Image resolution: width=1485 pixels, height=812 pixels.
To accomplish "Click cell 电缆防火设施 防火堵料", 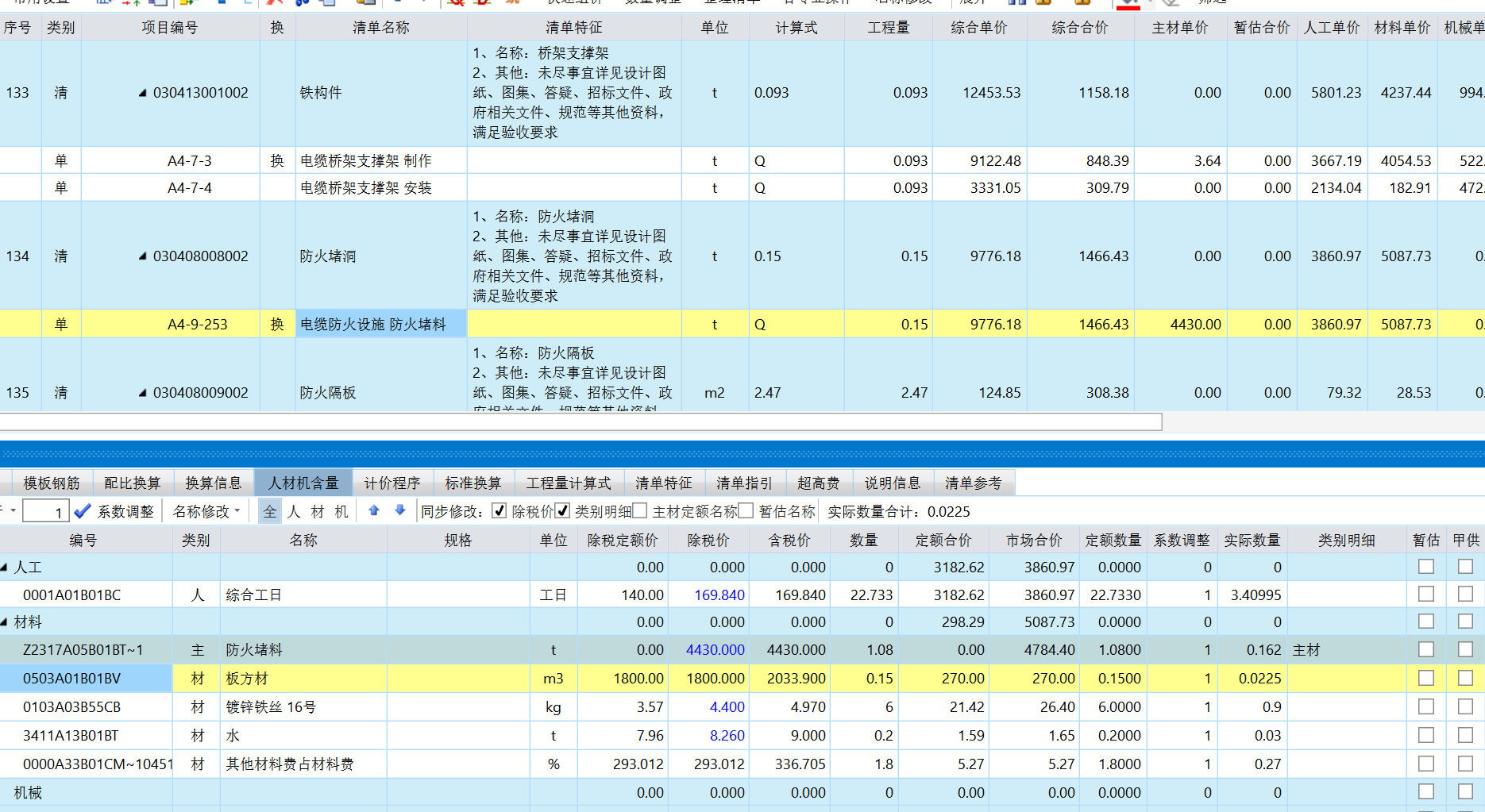I will (381, 324).
